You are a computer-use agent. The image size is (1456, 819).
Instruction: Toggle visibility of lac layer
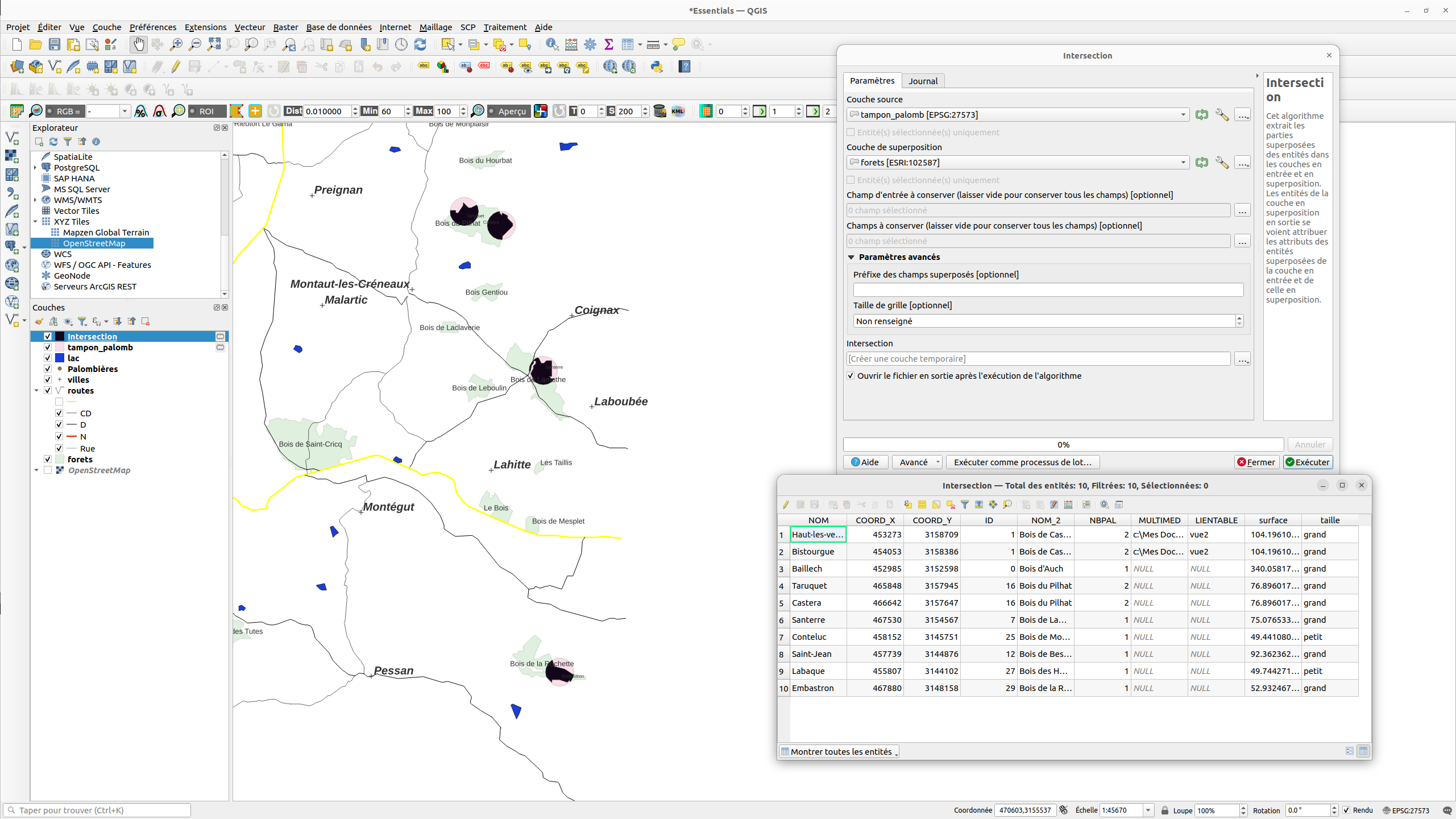(x=48, y=358)
